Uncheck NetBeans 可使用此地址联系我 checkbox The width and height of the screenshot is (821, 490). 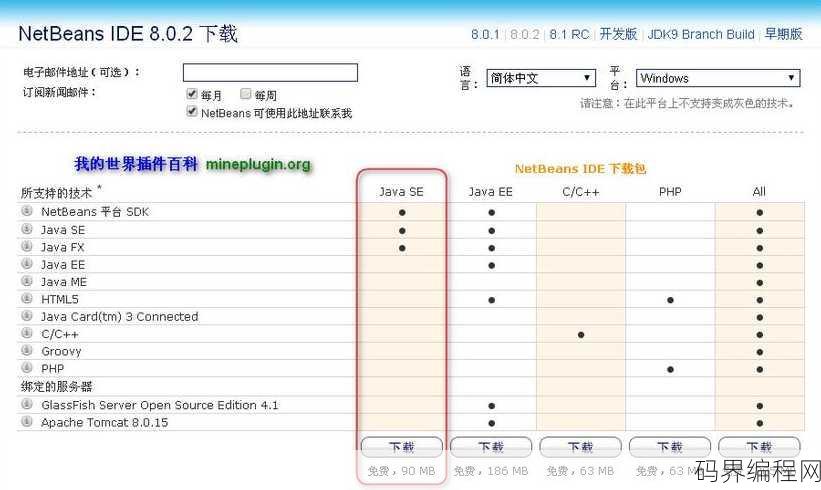coord(192,111)
